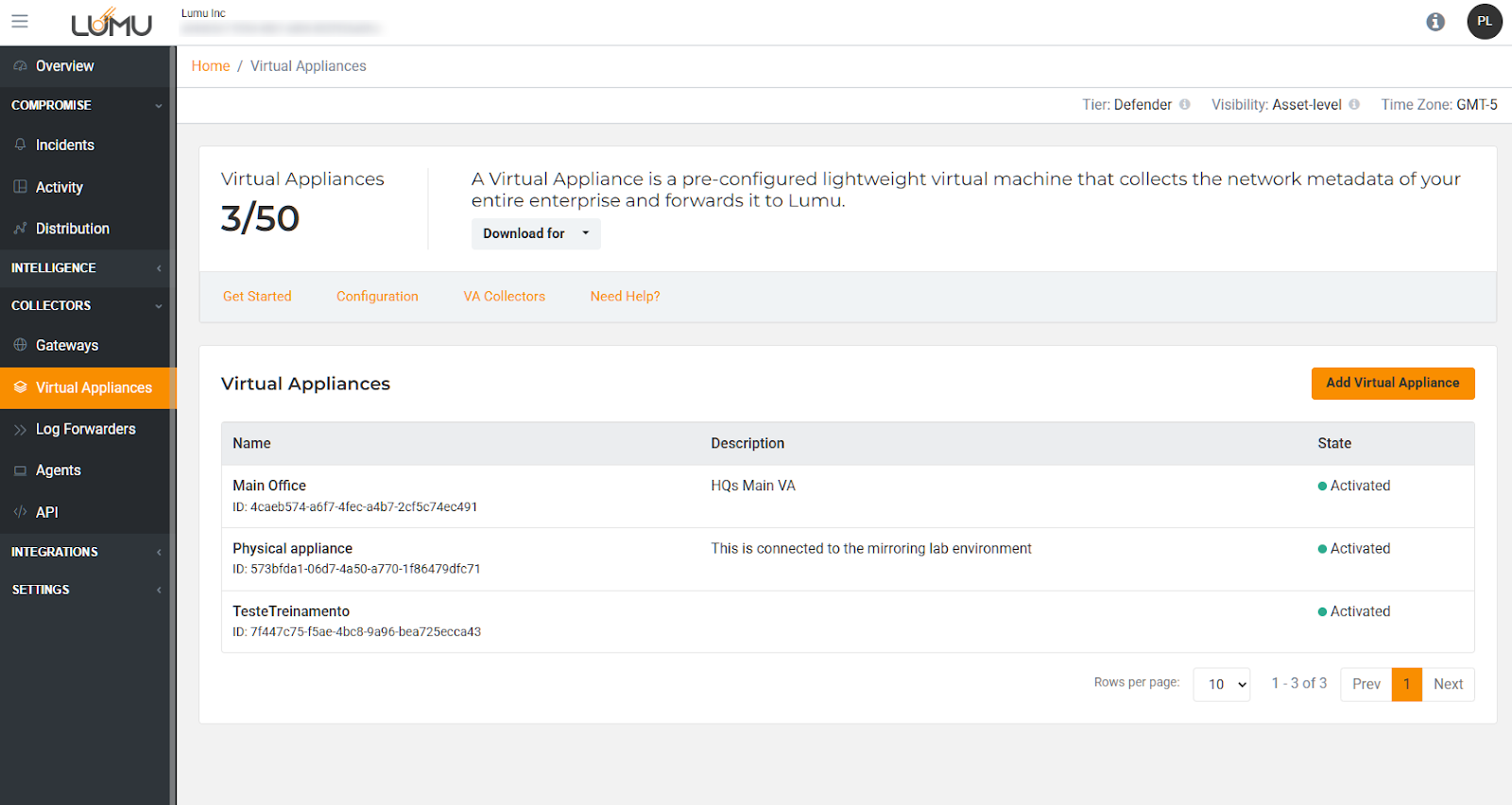Click the Add Virtual Appliance button
Screen dimensions: 1512x805
click(1392, 384)
